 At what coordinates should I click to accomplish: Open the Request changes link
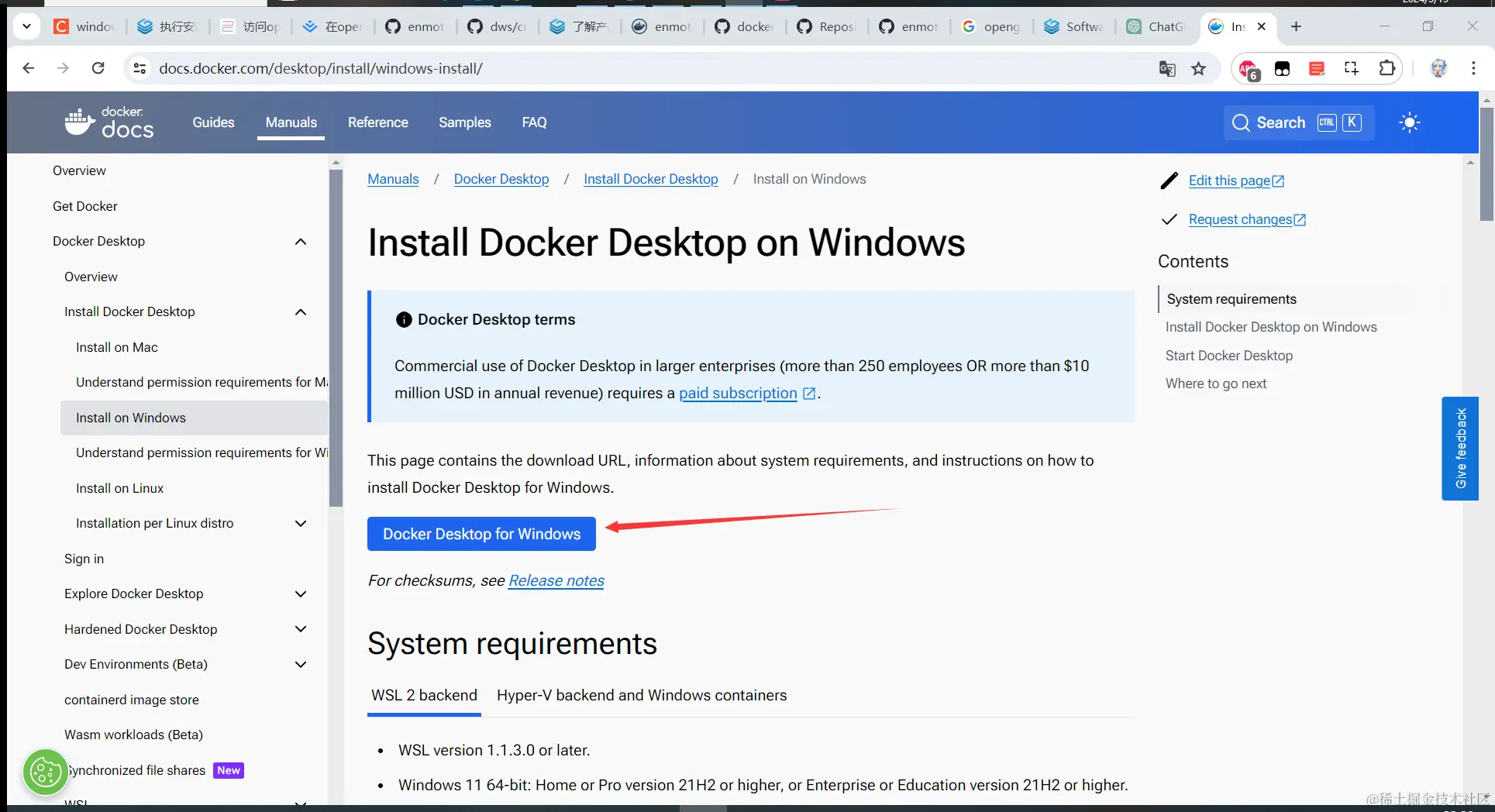pyautogui.click(x=1248, y=219)
